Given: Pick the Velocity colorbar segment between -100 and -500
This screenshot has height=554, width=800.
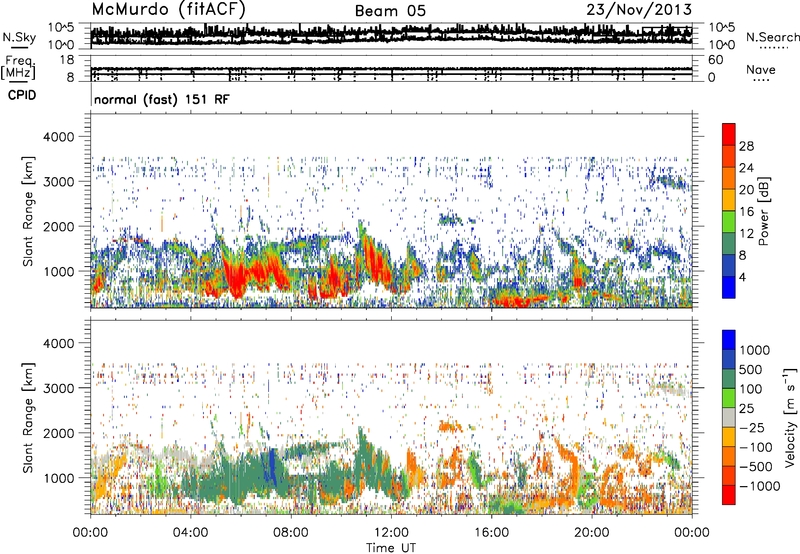Looking at the screenshot, I should (729, 457).
